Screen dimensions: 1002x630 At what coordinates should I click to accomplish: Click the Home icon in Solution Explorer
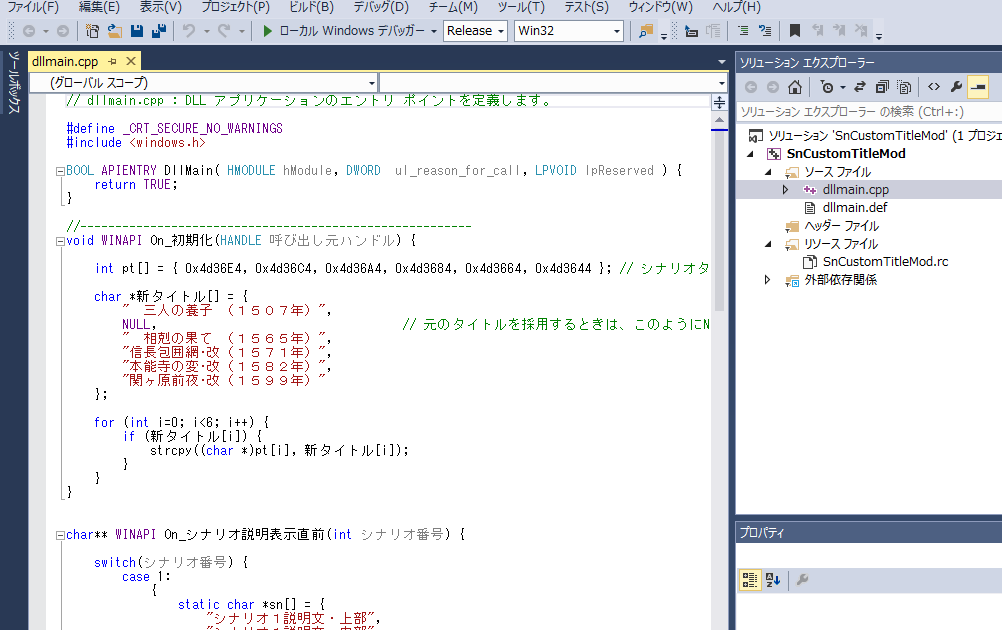click(794, 87)
